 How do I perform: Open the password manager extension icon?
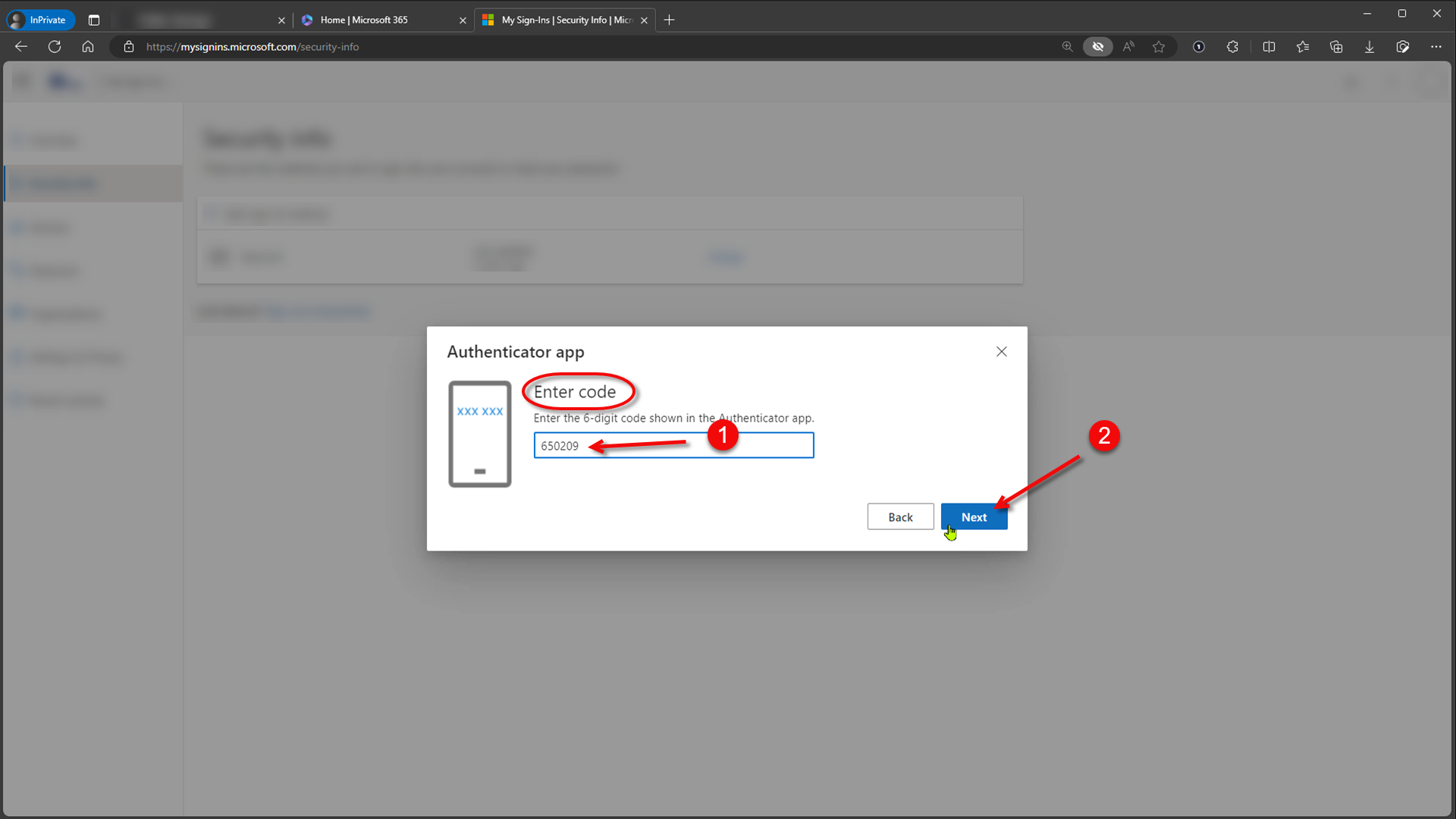coord(1199,47)
